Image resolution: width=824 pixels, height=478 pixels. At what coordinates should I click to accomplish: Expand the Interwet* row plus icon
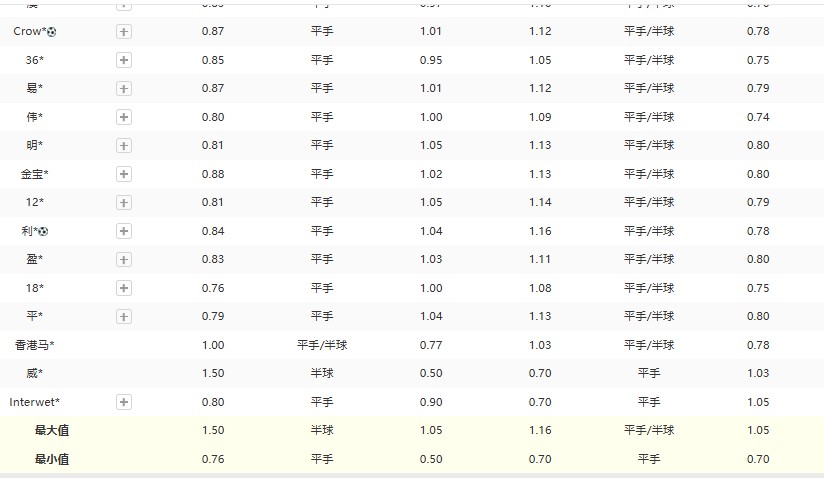tap(124, 402)
